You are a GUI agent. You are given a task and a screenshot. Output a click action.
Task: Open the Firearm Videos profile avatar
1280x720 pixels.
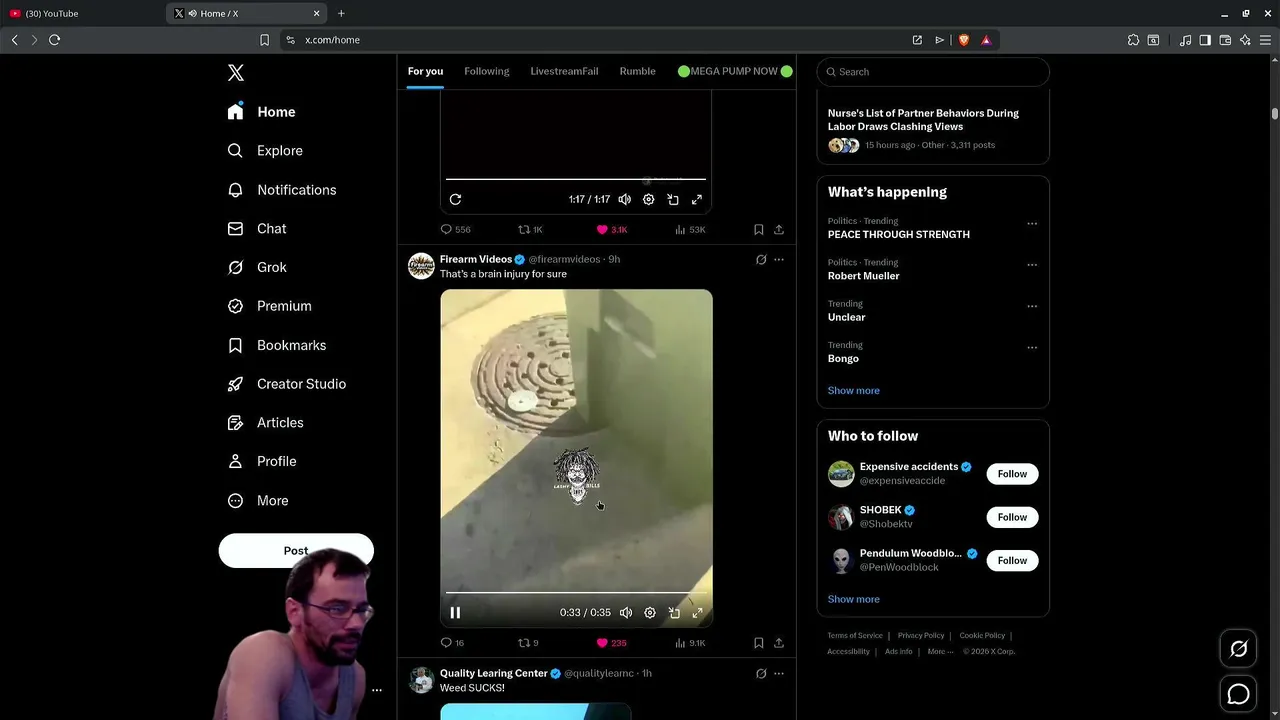point(421,266)
